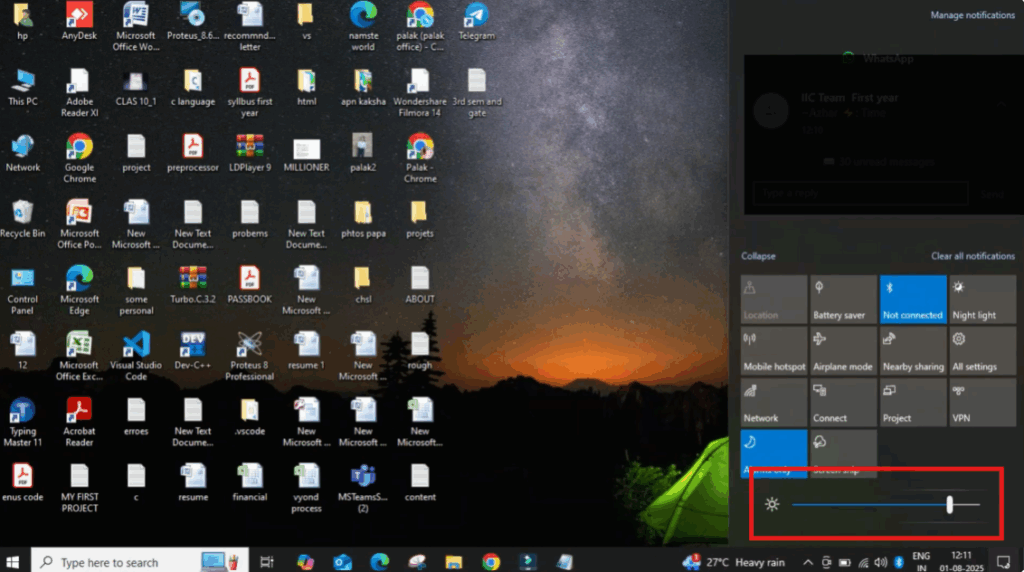Toggle the Bluetooth Not connected tile
The image size is (1024, 572).
(x=913, y=300)
